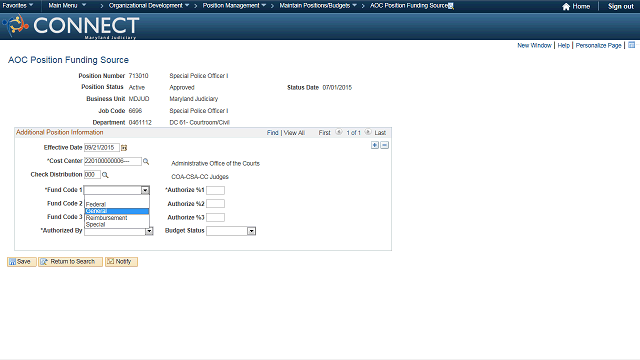Click the Find link
Image resolution: width=640 pixels, height=360 pixels.
tap(272, 133)
